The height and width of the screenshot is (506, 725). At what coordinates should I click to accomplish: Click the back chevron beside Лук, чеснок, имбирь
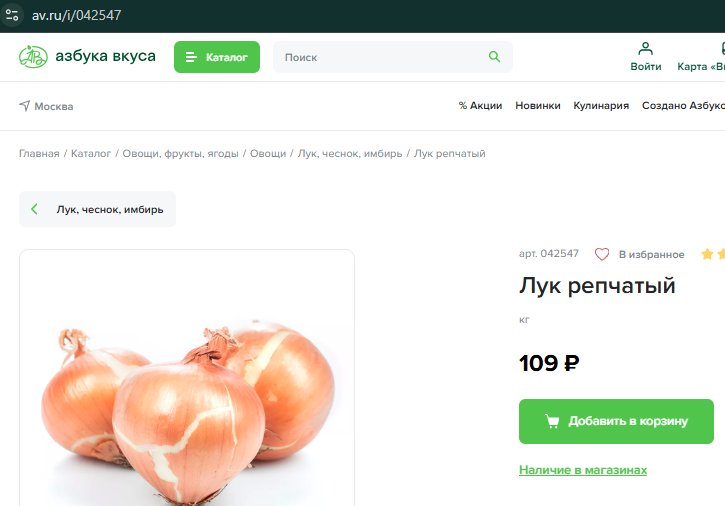34,209
